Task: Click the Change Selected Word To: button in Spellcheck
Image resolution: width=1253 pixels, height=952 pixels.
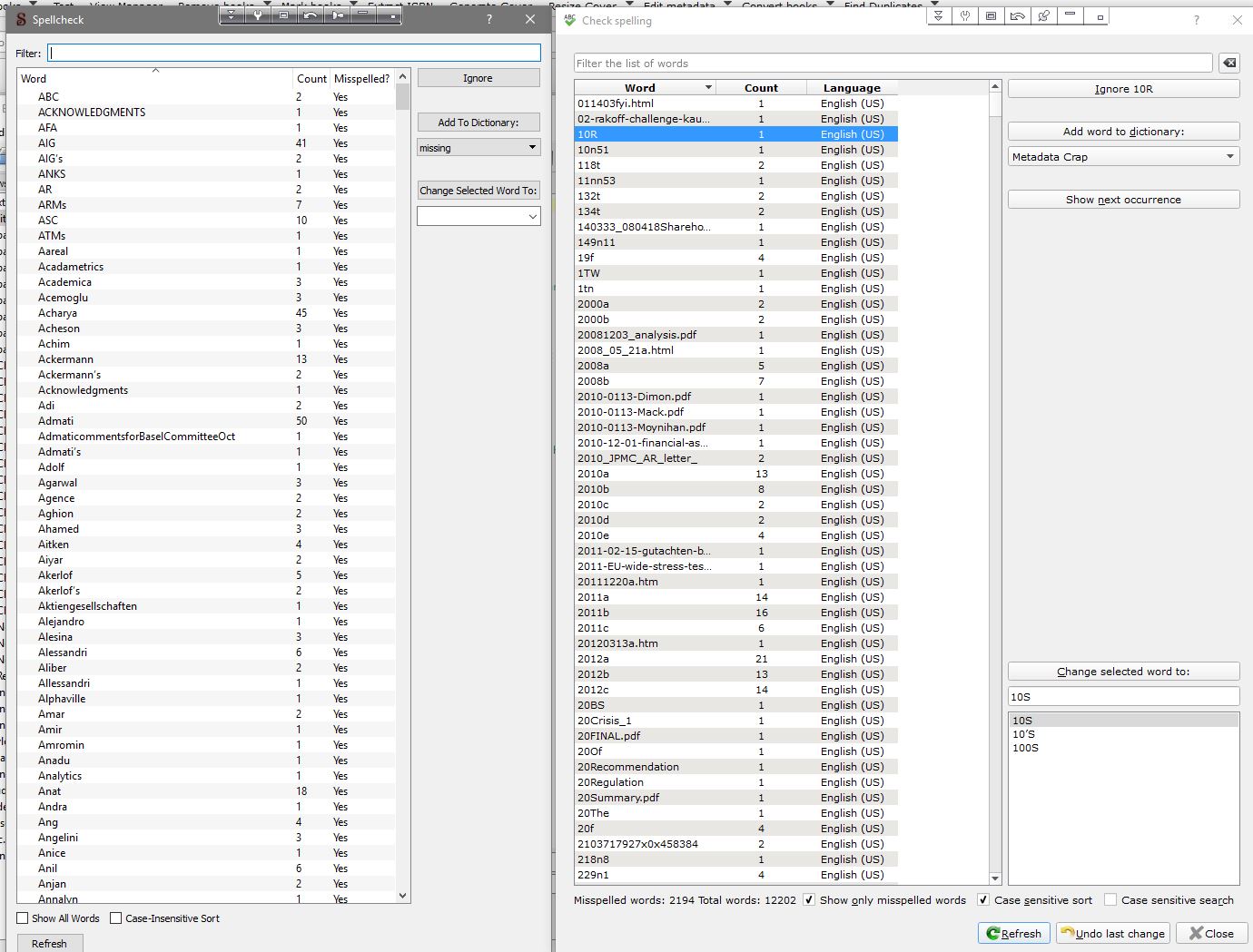Action: pos(479,191)
